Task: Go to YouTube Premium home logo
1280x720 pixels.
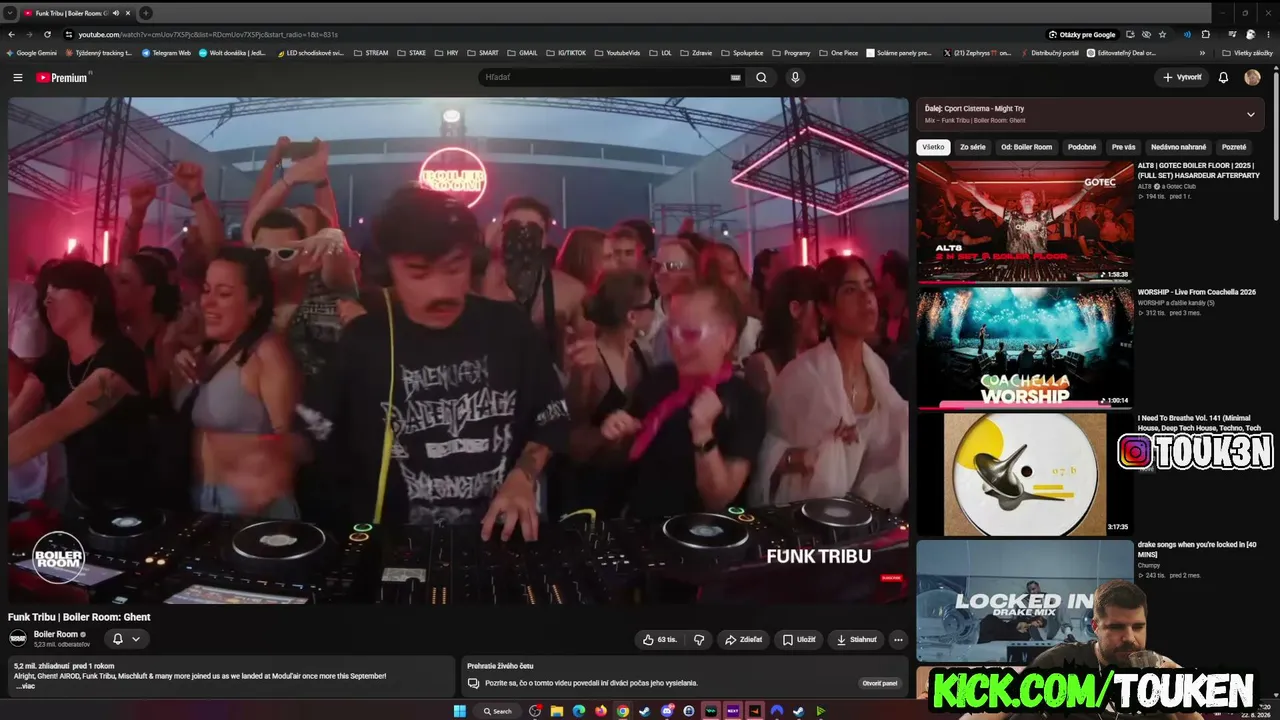Action: point(63,77)
